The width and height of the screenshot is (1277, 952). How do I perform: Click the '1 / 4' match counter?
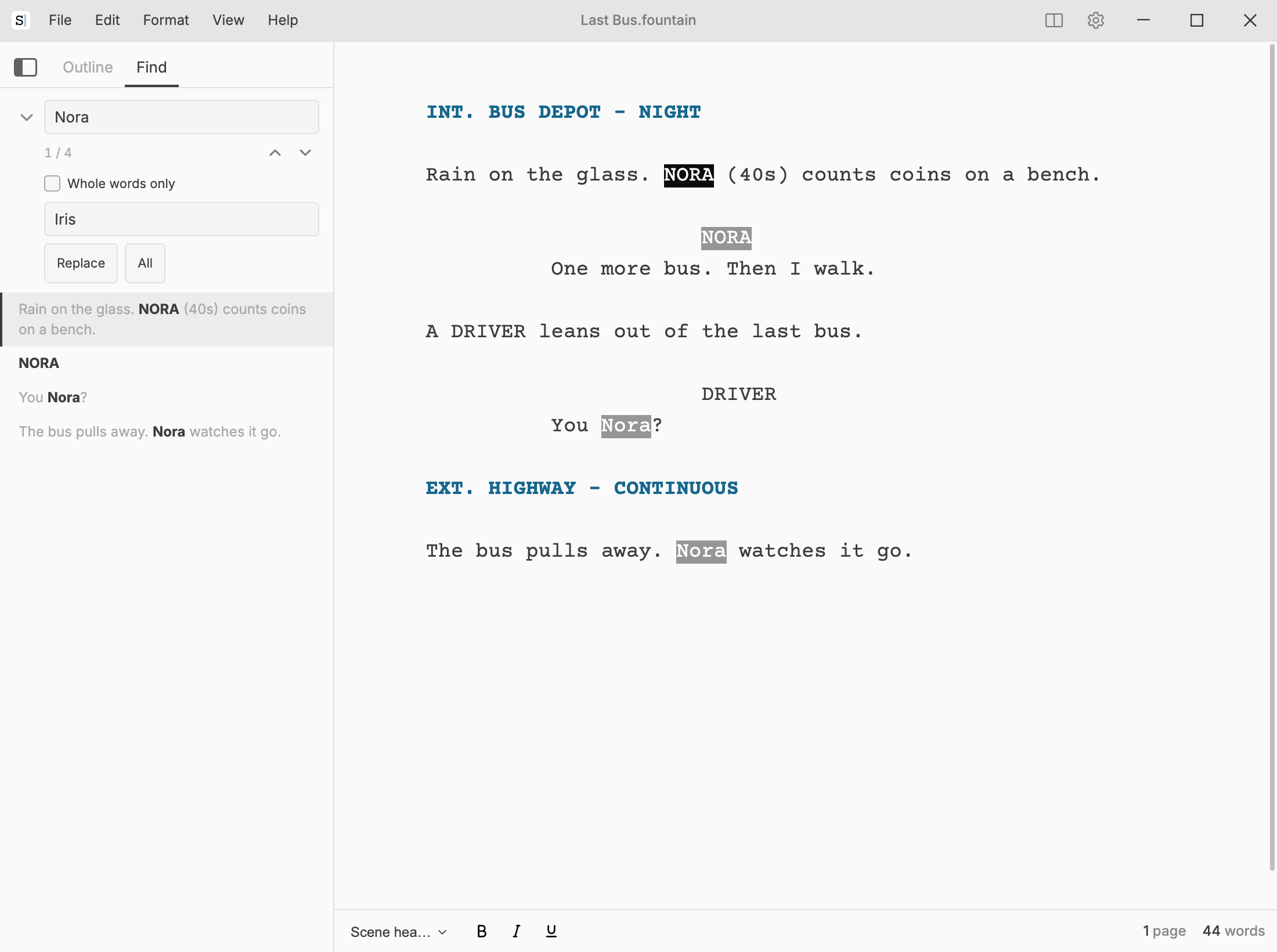pyautogui.click(x=58, y=153)
